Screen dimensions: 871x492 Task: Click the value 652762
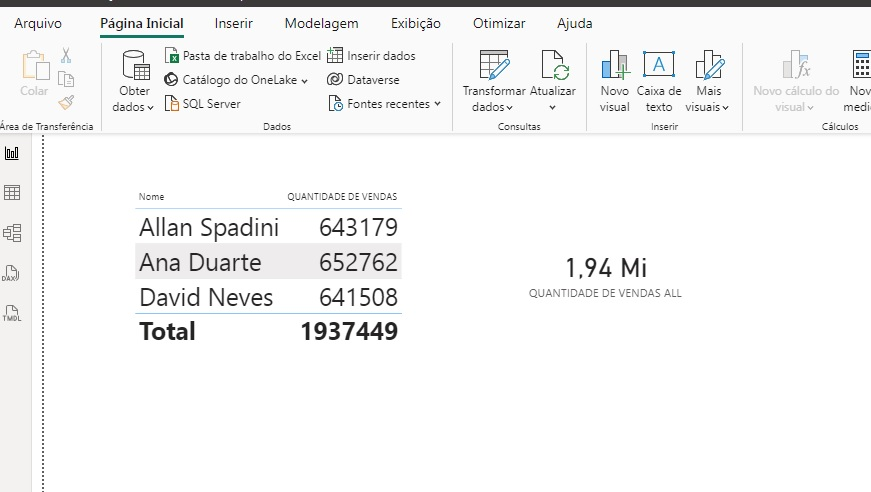[x=358, y=262]
